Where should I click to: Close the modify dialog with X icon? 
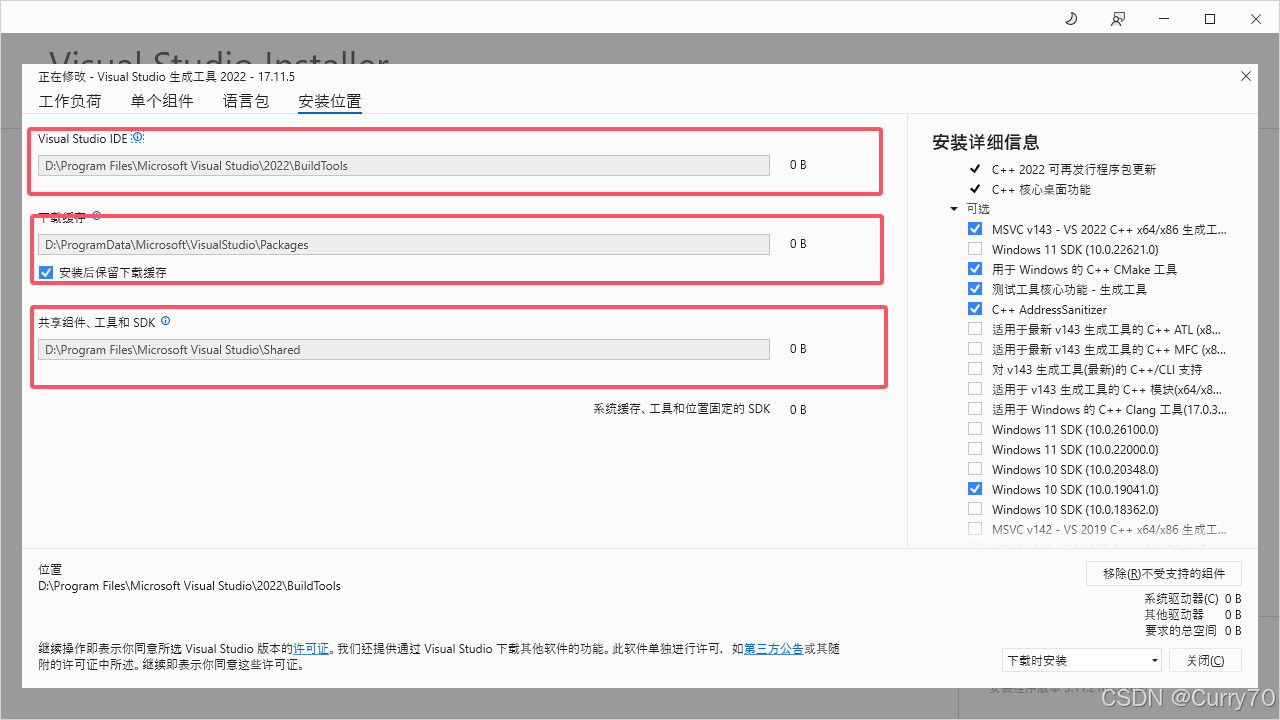(x=1245, y=76)
